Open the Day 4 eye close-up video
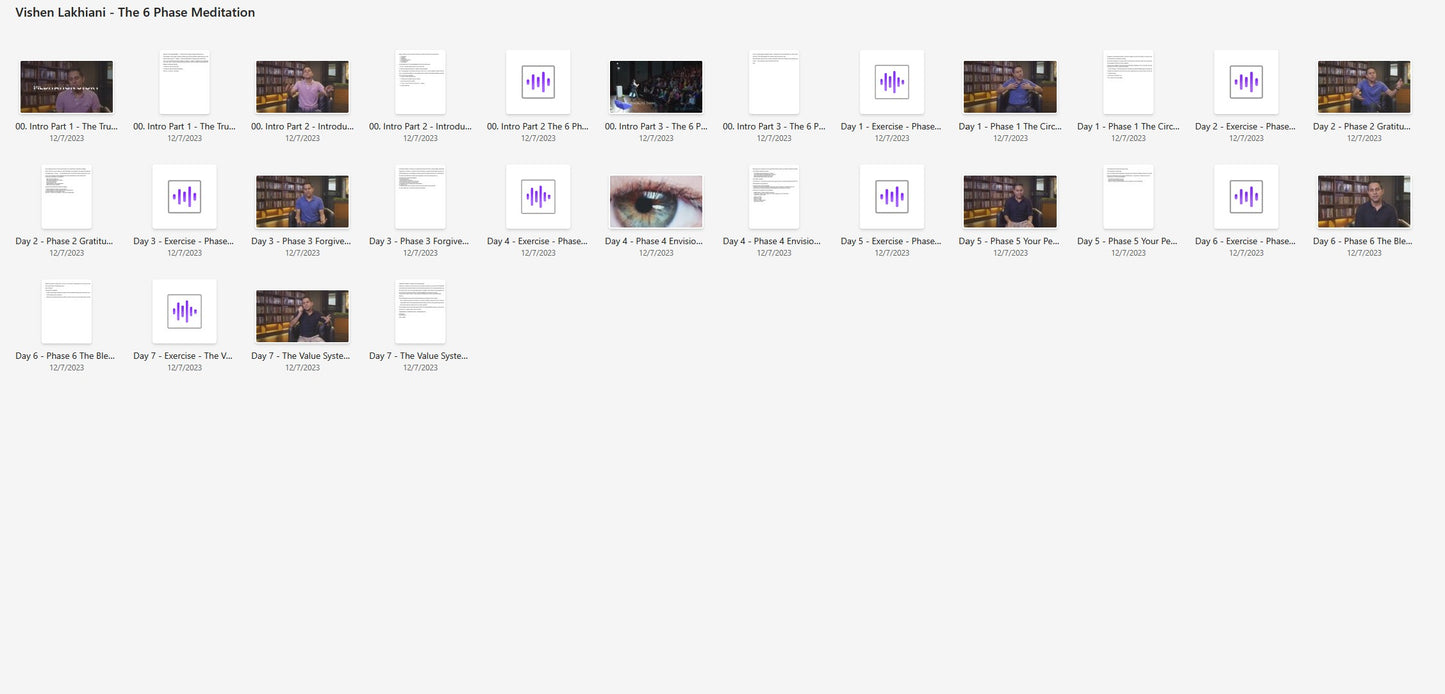 pyautogui.click(x=656, y=202)
